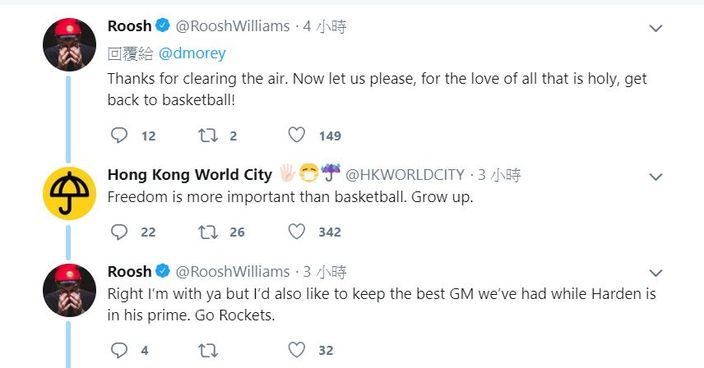Click the yellow umbrella profile picture
704x368 pixels.
coord(69,193)
